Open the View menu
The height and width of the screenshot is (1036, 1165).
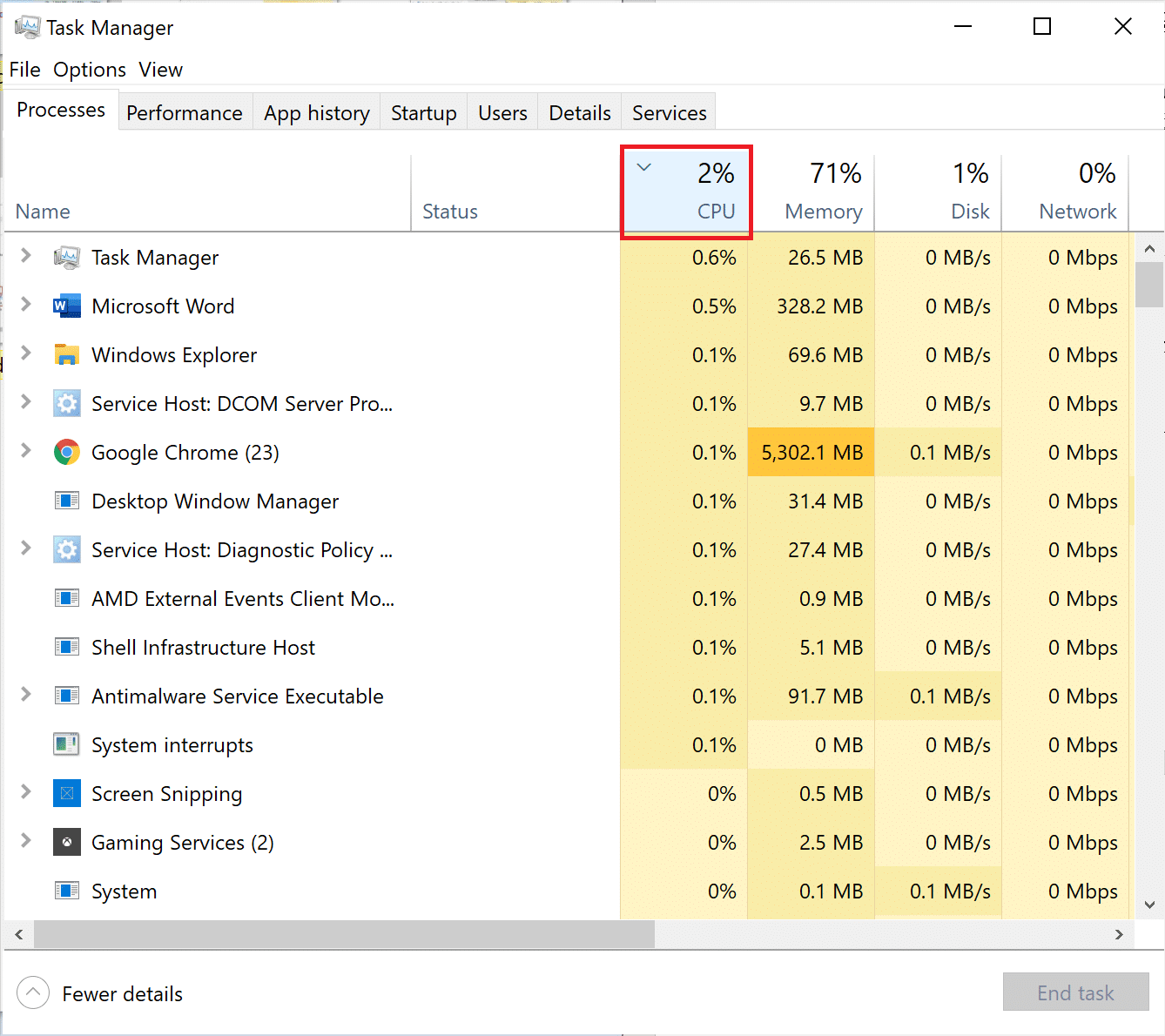(160, 69)
